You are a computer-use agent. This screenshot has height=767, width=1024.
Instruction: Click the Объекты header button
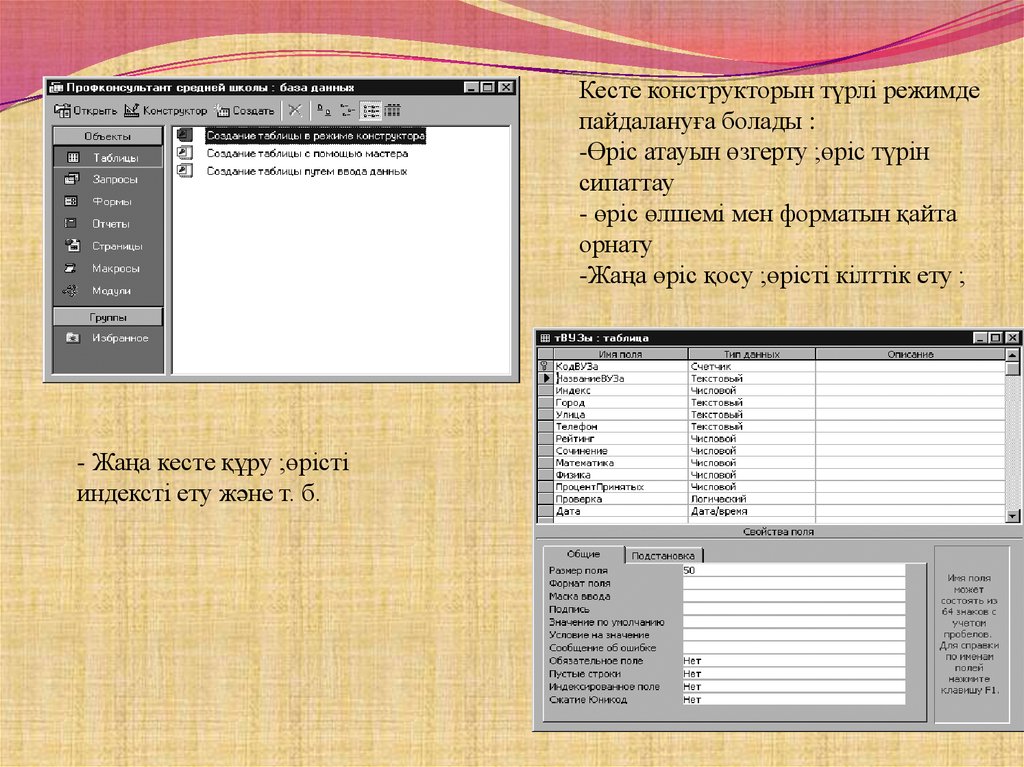108,136
